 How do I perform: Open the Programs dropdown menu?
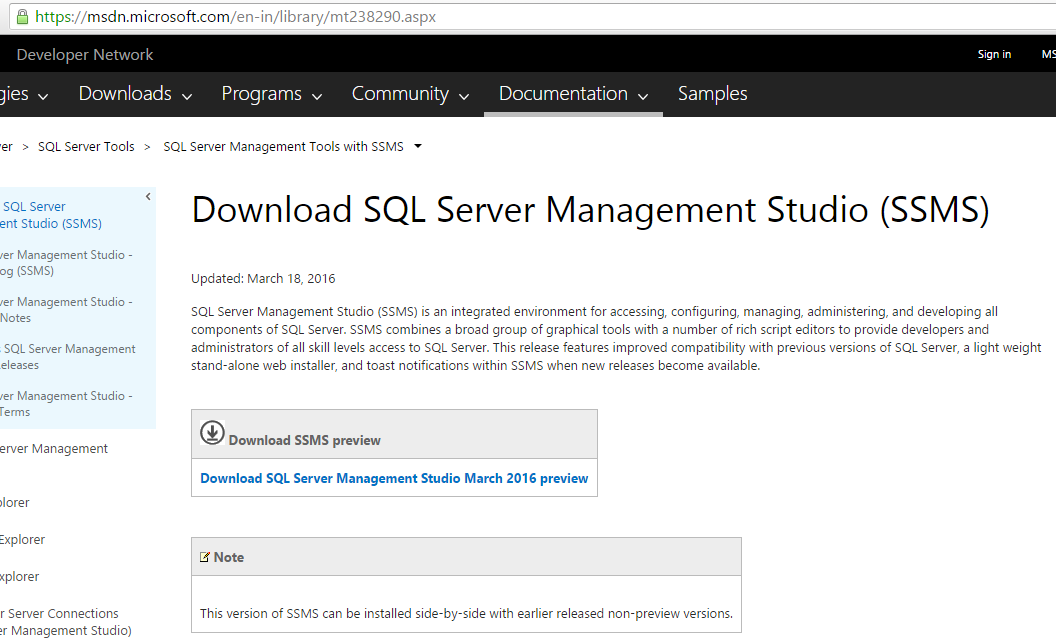272,94
